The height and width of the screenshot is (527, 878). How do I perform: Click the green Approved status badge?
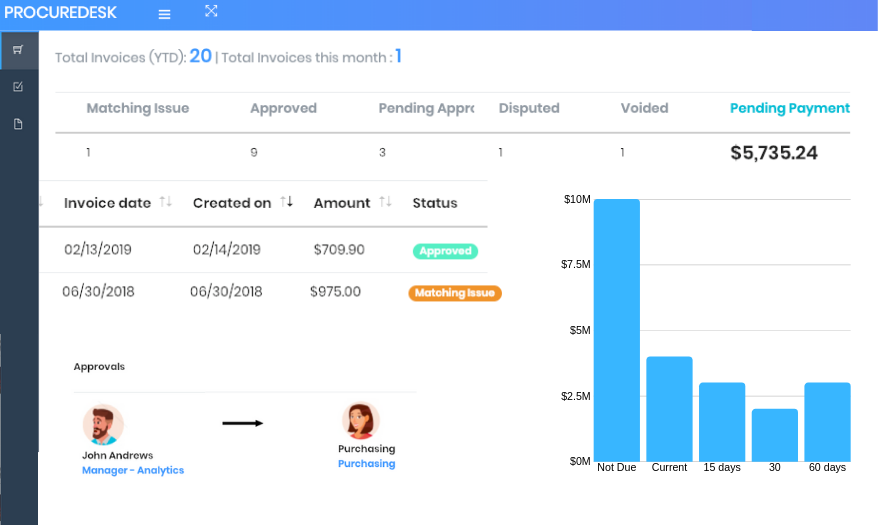tap(445, 251)
